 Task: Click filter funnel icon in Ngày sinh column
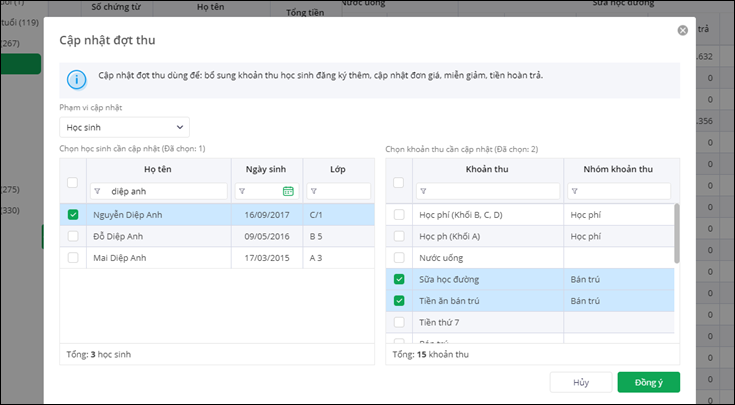pos(242,191)
